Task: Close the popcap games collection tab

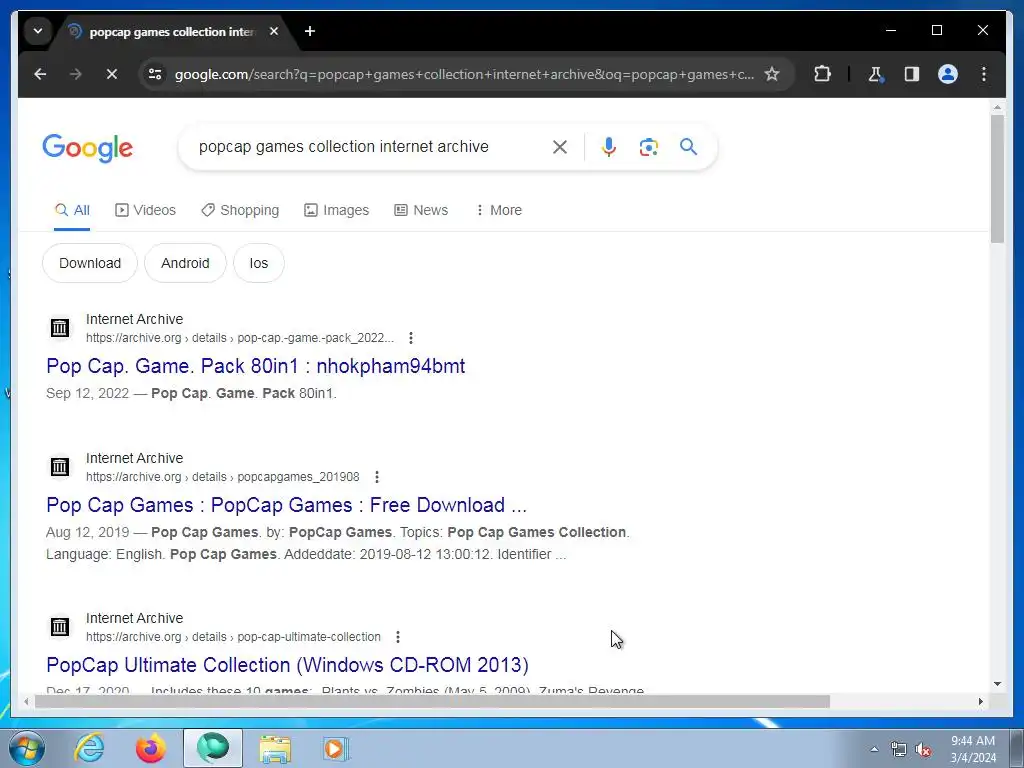Action: coord(274,31)
